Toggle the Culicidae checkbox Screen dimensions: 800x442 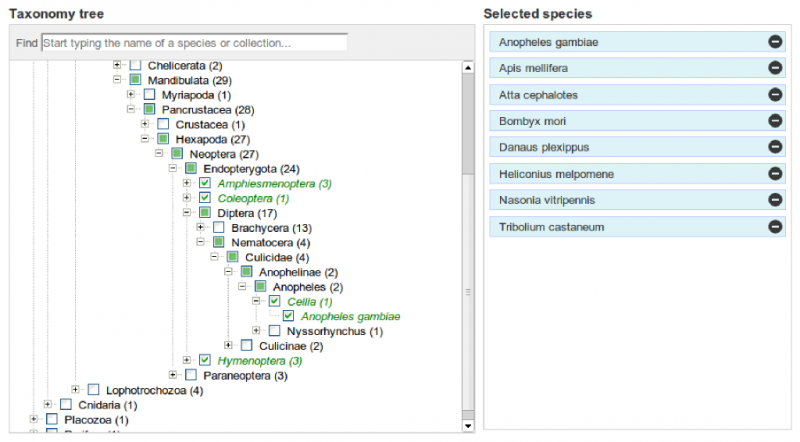pyautogui.click(x=232, y=257)
